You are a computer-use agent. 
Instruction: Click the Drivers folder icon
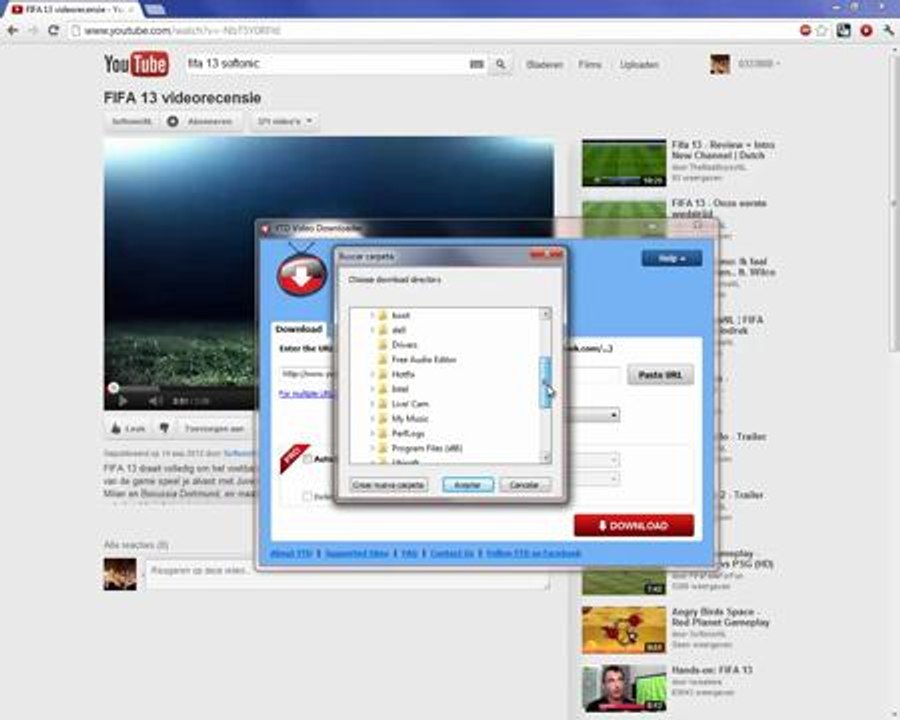383,344
